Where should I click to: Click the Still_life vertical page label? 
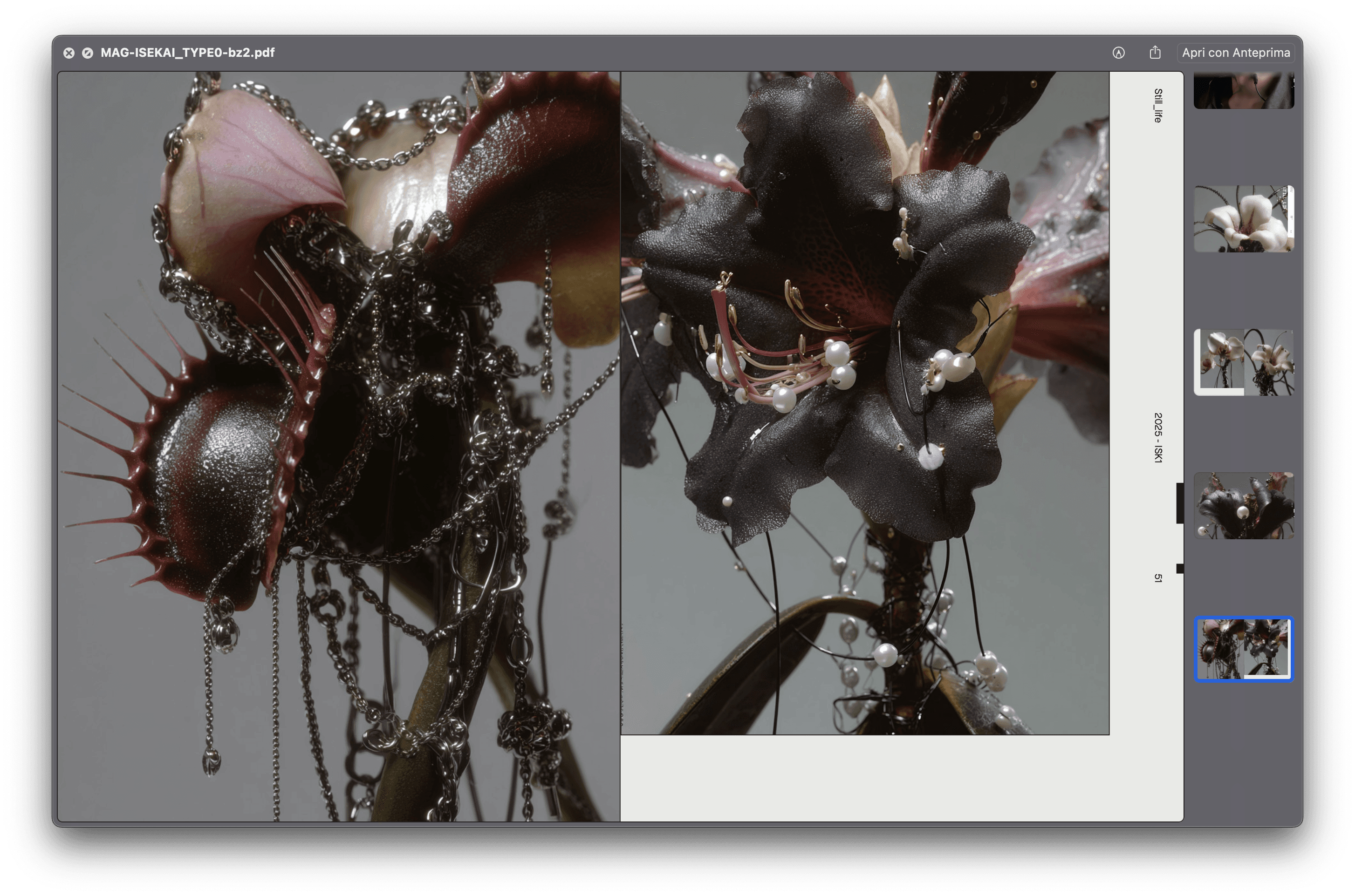point(1158,105)
